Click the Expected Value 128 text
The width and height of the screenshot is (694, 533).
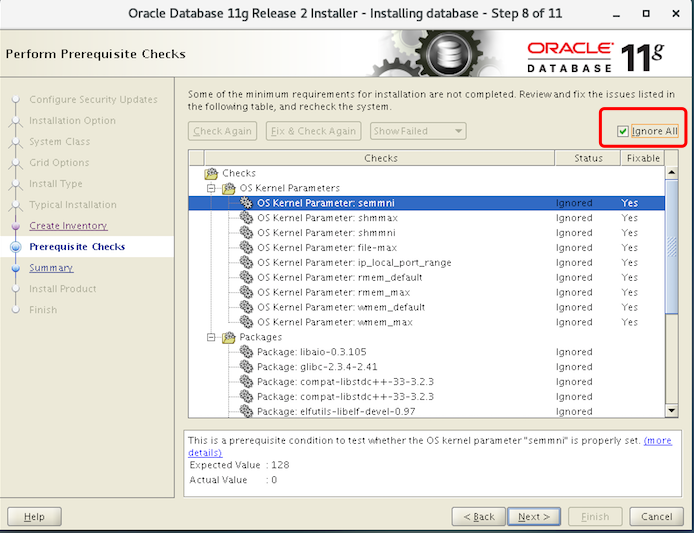point(239,465)
